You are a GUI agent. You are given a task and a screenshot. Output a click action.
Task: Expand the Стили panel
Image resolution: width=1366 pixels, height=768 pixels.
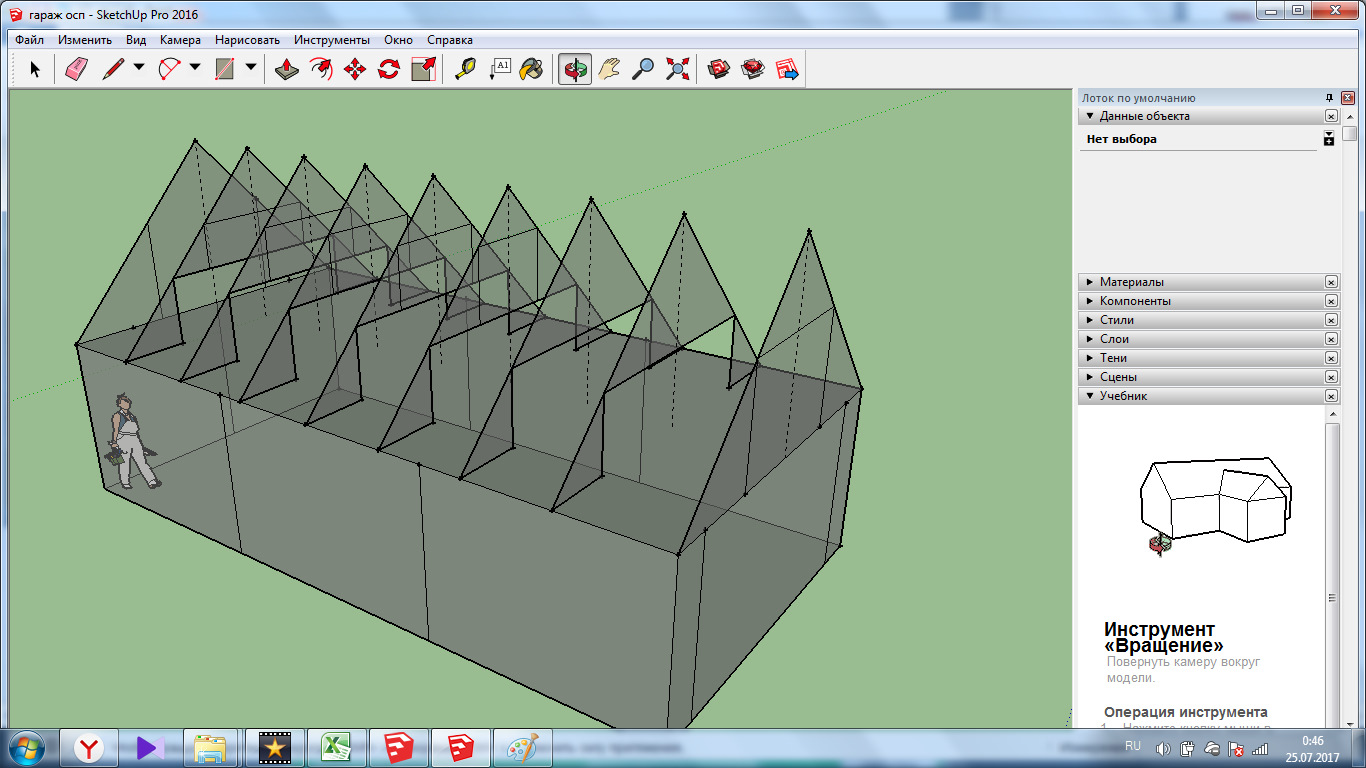(1090, 320)
